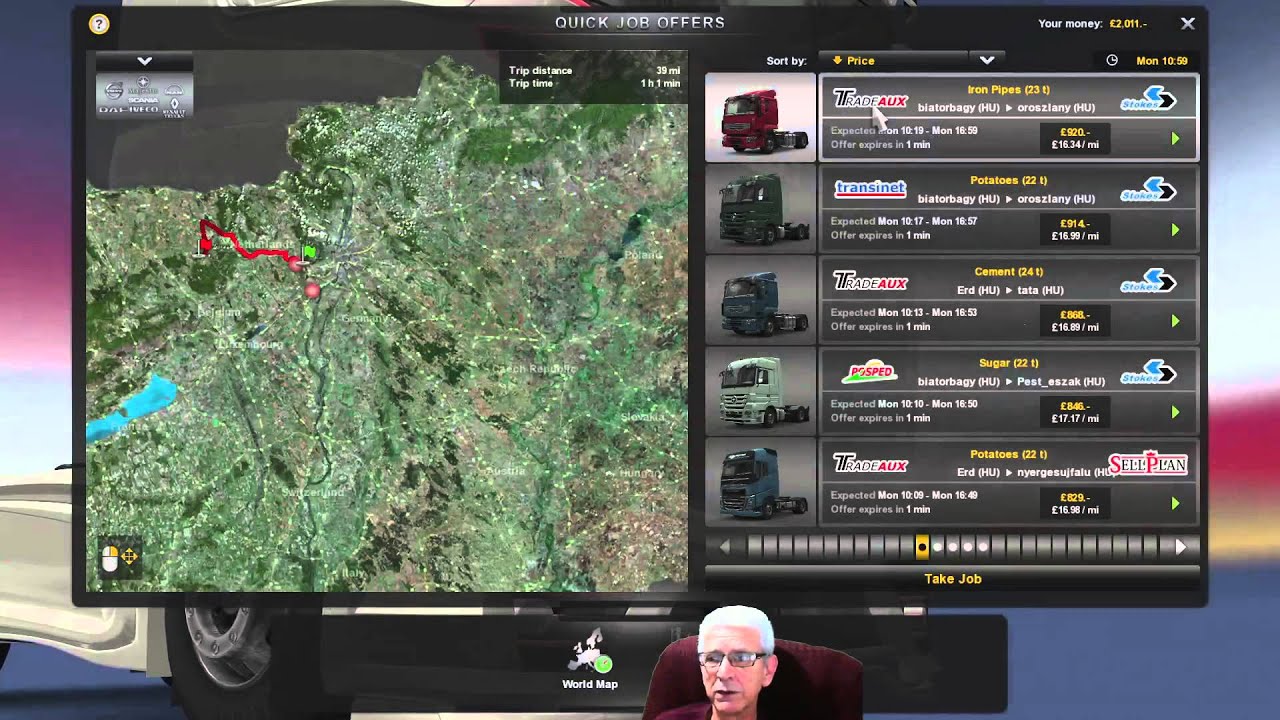Click the Take Job button
This screenshot has width=1280, height=720.
953,579
